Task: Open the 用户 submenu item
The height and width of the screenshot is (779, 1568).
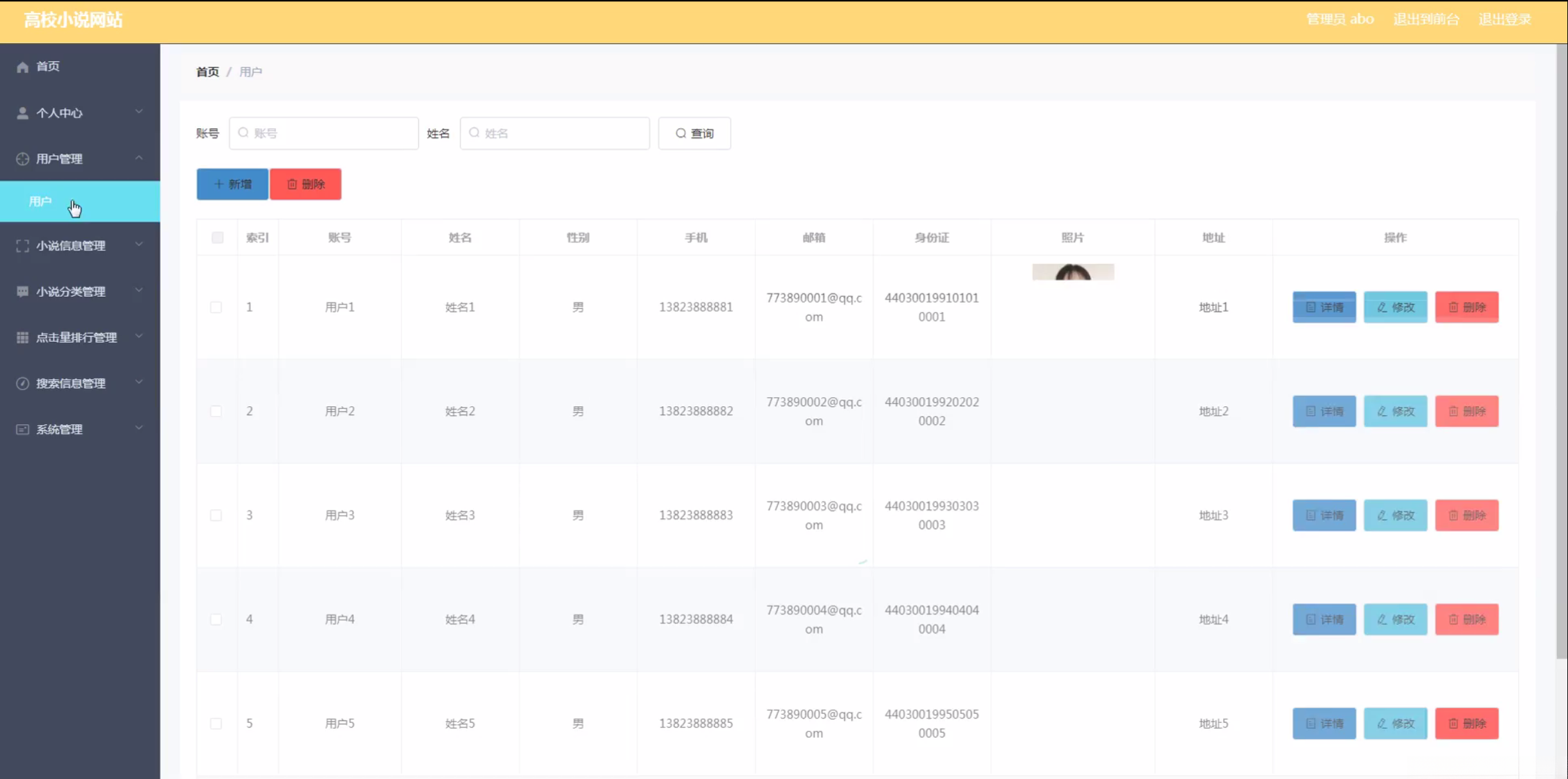Action: tap(41, 202)
